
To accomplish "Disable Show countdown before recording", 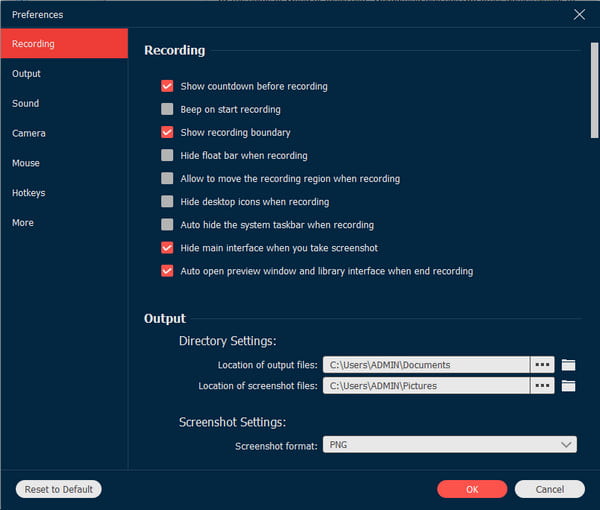I will pyautogui.click(x=167, y=86).
